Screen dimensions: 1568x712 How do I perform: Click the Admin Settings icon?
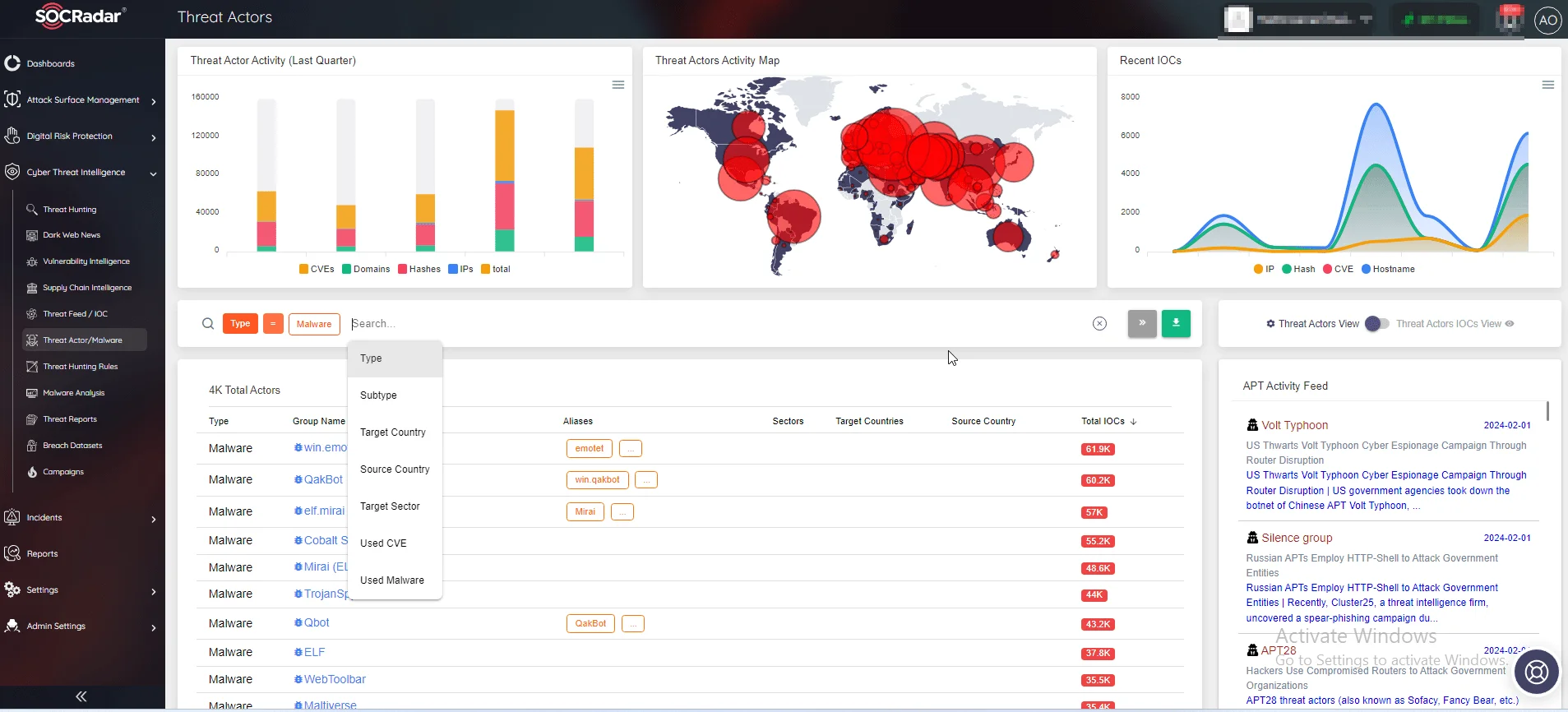[x=12, y=626]
